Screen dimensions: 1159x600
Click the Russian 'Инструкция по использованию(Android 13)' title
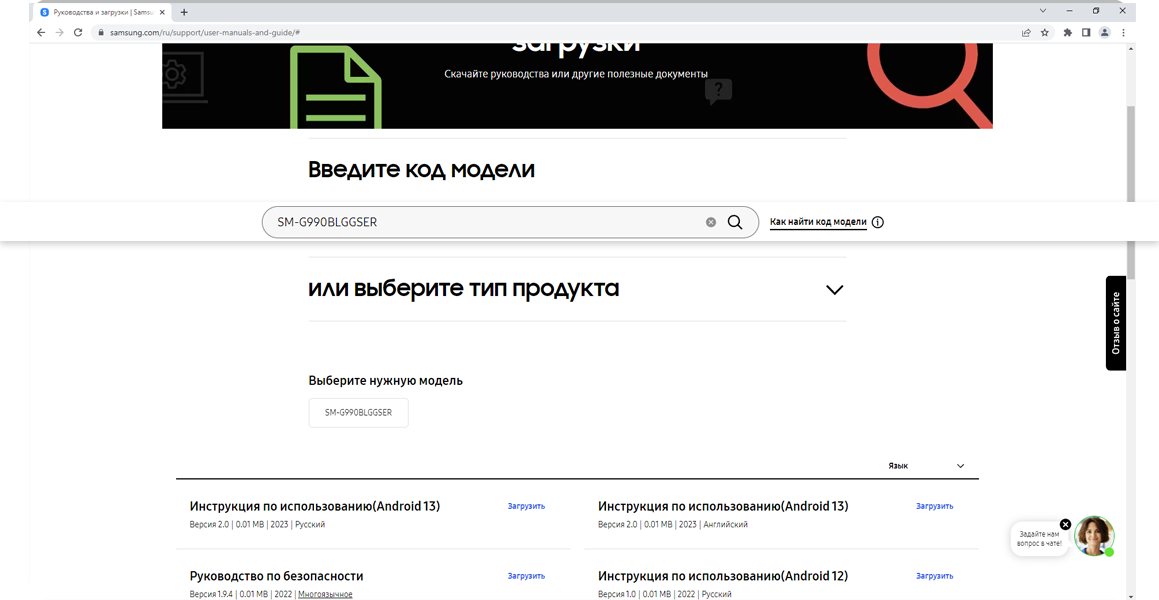point(315,506)
